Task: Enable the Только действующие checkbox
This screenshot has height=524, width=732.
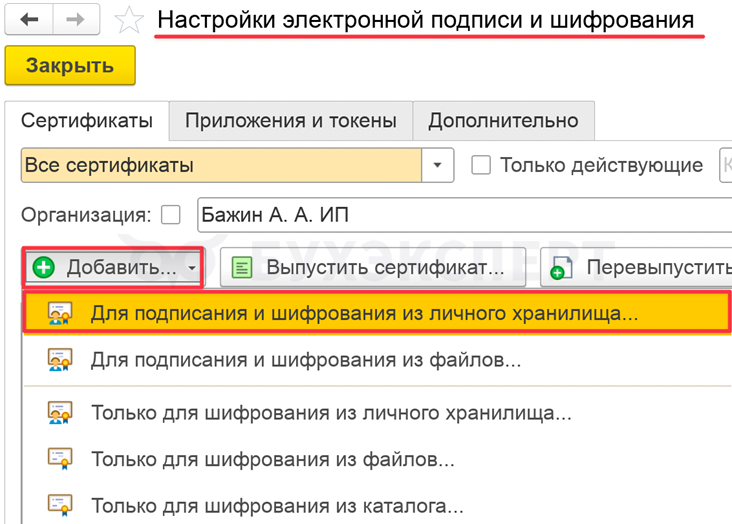Action: (481, 165)
